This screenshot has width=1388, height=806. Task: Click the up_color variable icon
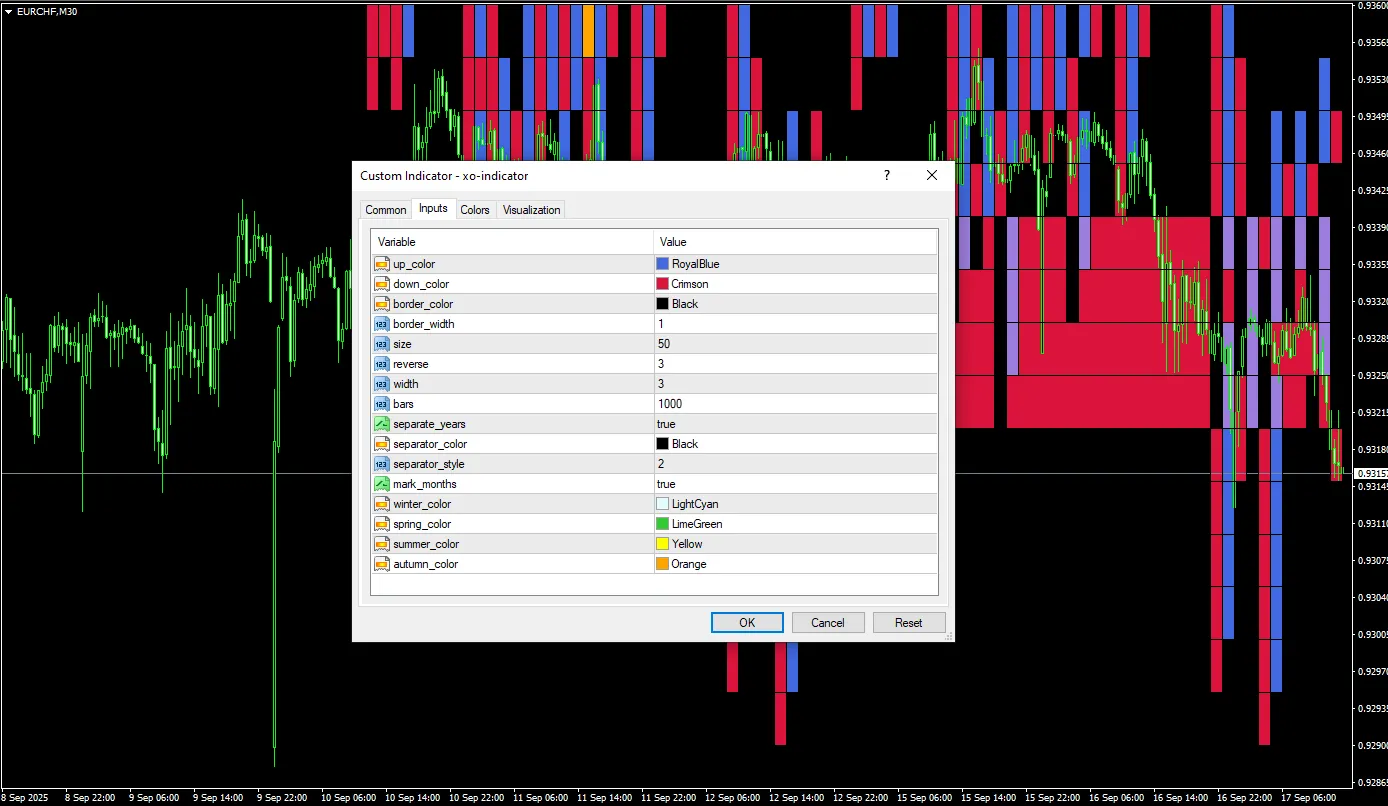[381, 264]
